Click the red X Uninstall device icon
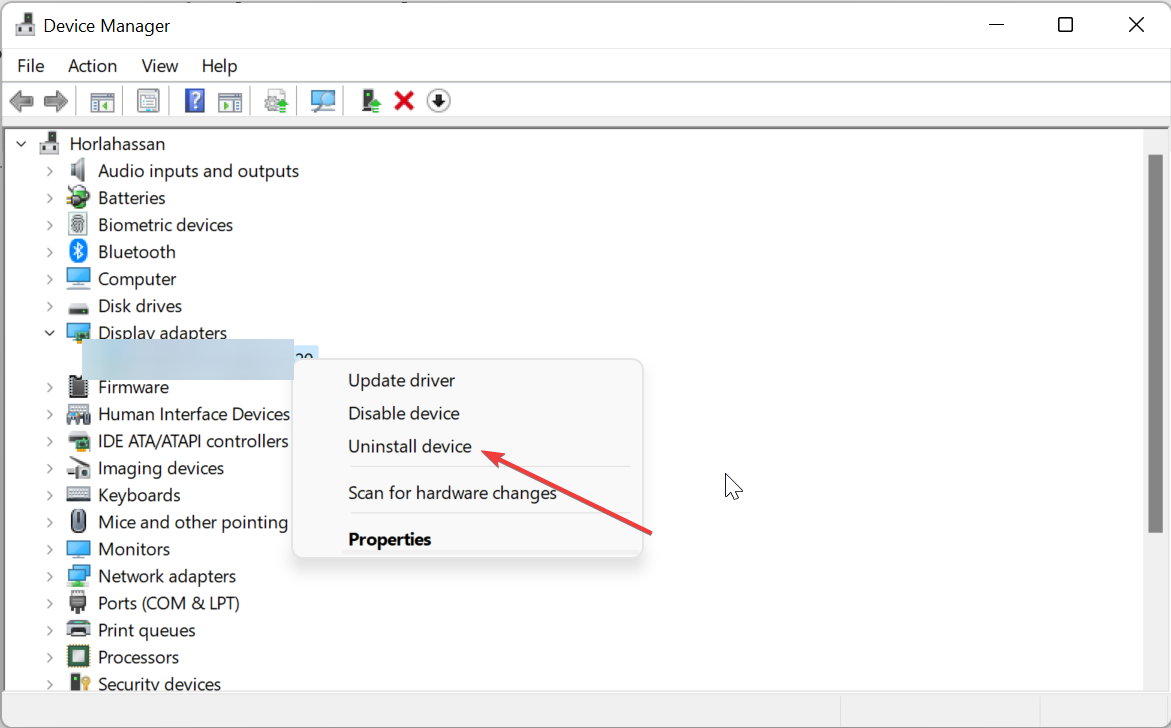 (404, 101)
